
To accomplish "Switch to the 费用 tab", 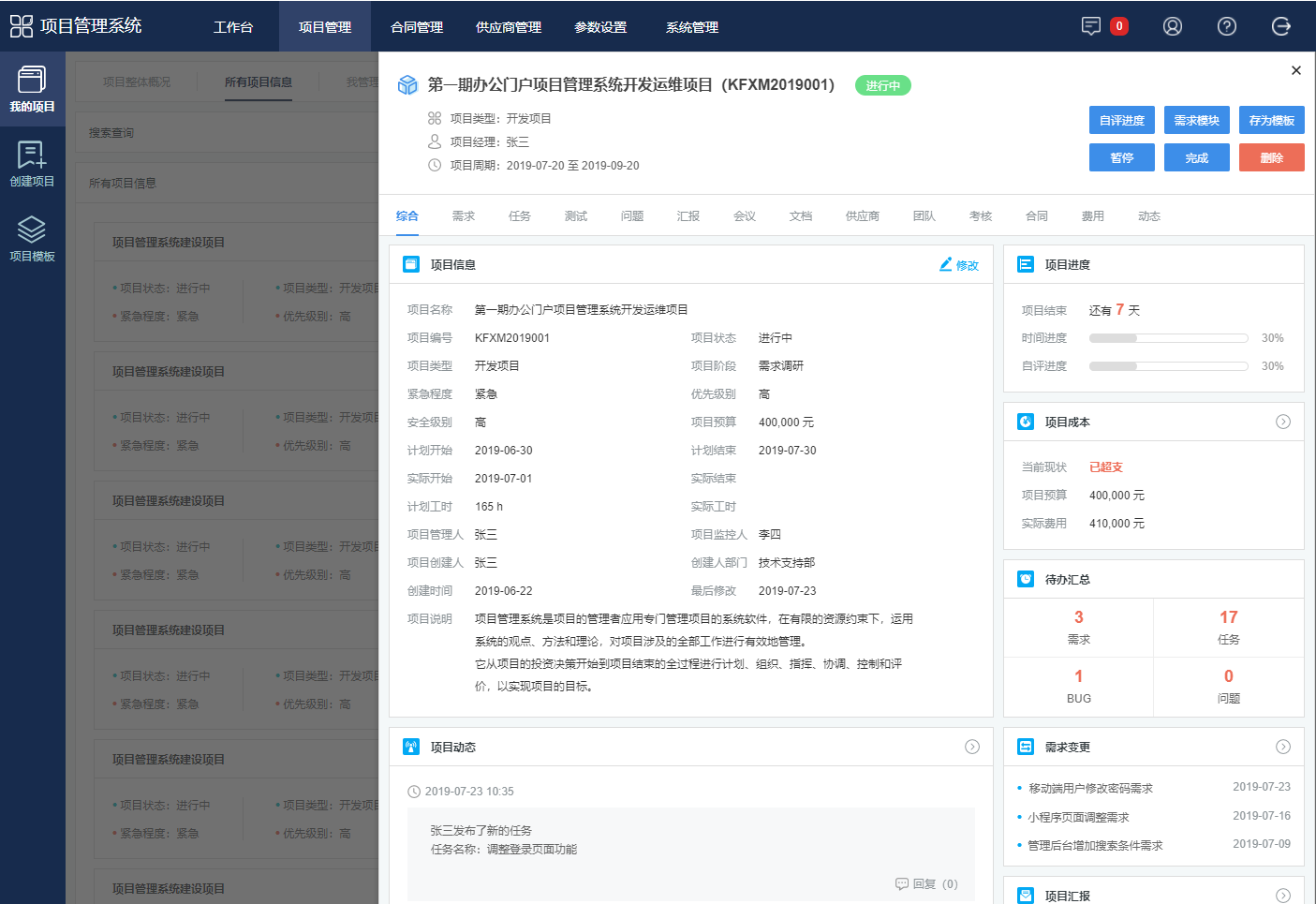I will [1093, 215].
